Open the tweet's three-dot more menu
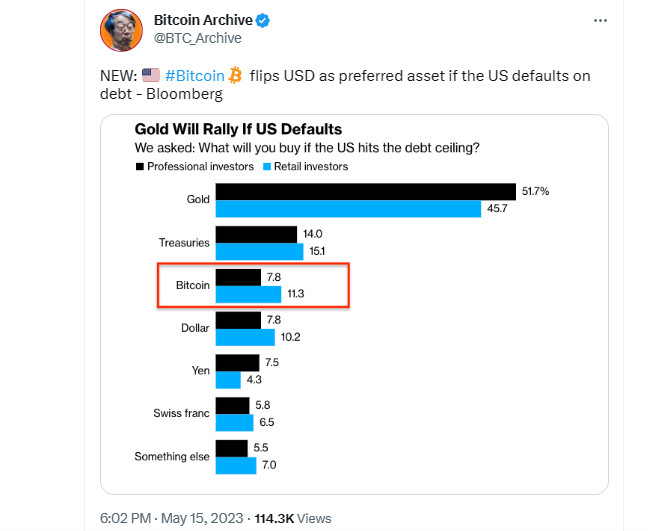This screenshot has width=648, height=531. click(598, 21)
